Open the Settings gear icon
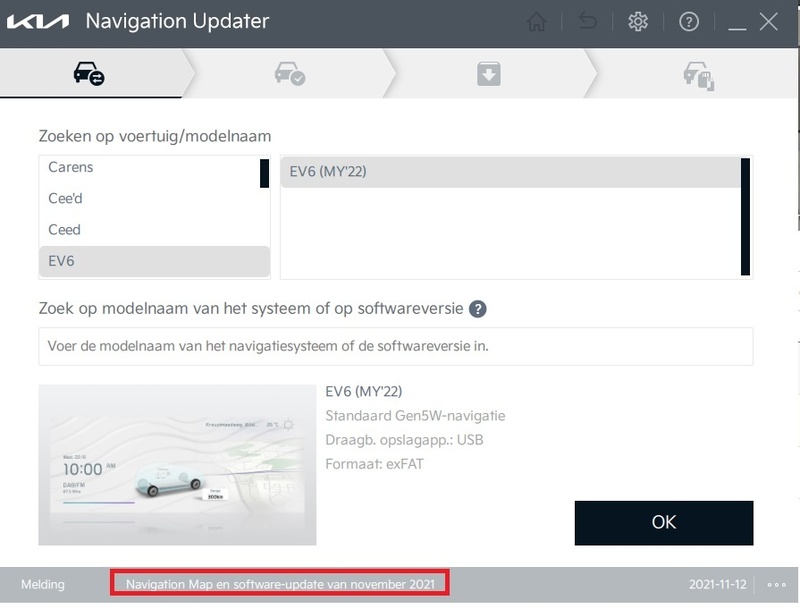This screenshot has width=800, height=609. coord(638,21)
